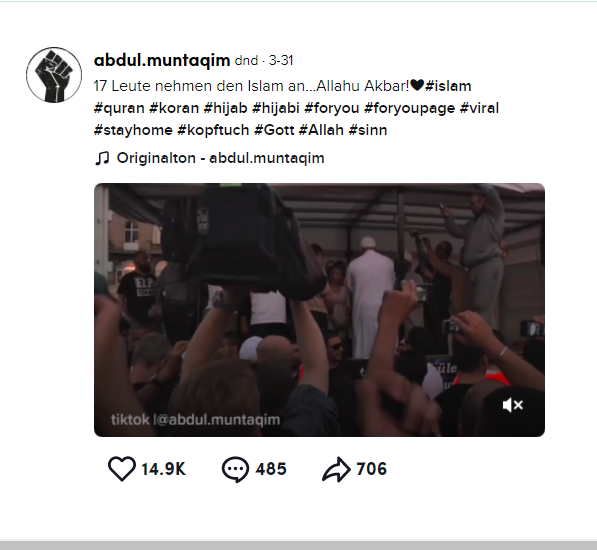Open the #quran hashtag
This screenshot has width=597, height=550.
[x=119, y=108]
